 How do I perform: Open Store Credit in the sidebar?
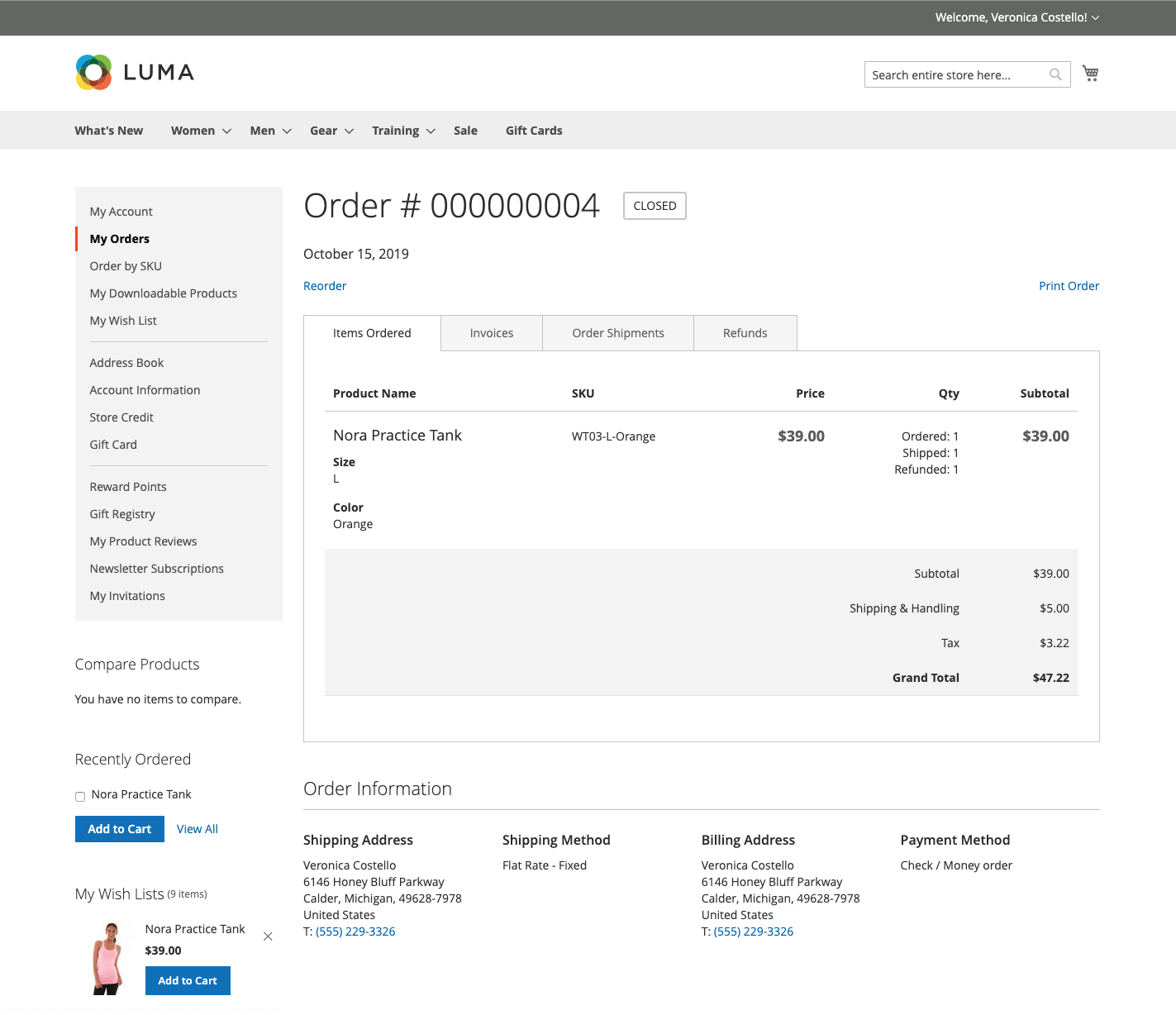coord(121,417)
